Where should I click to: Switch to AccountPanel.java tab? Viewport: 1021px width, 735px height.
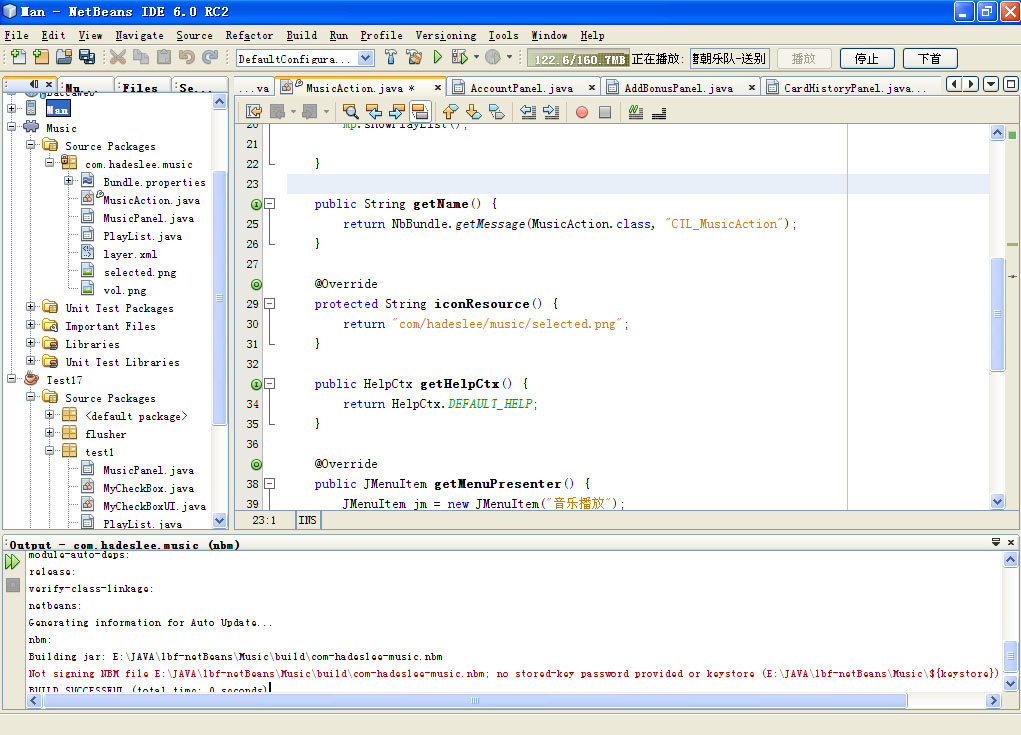point(522,88)
